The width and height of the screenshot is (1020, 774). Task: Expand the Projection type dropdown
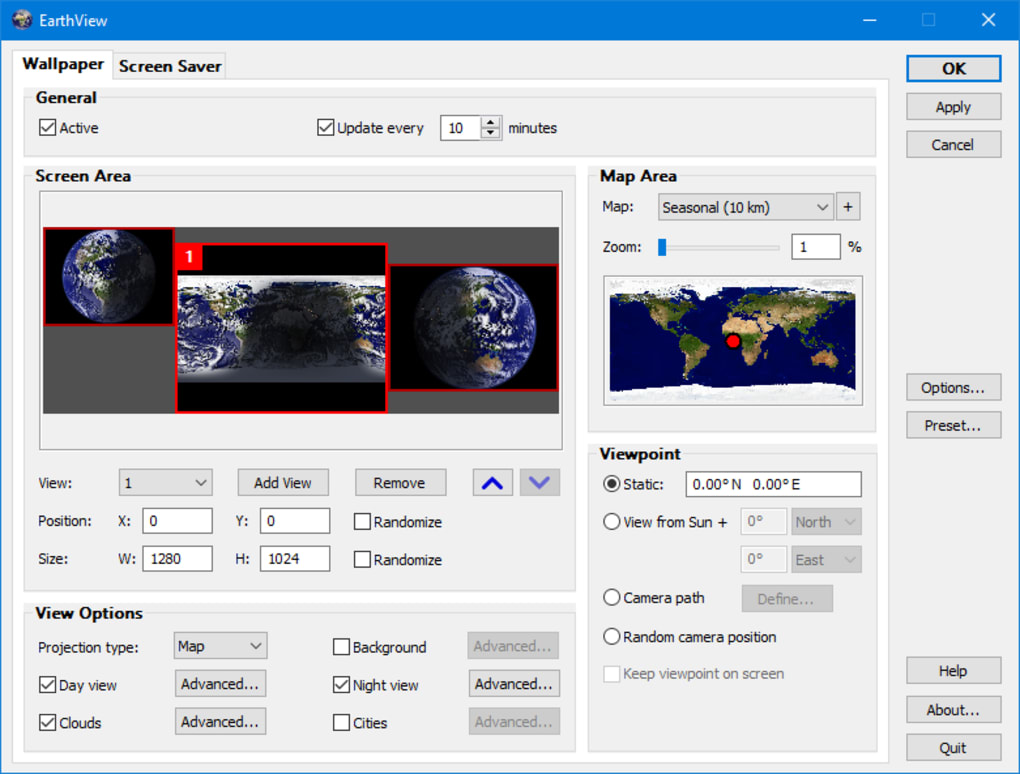(x=220, y=647)
